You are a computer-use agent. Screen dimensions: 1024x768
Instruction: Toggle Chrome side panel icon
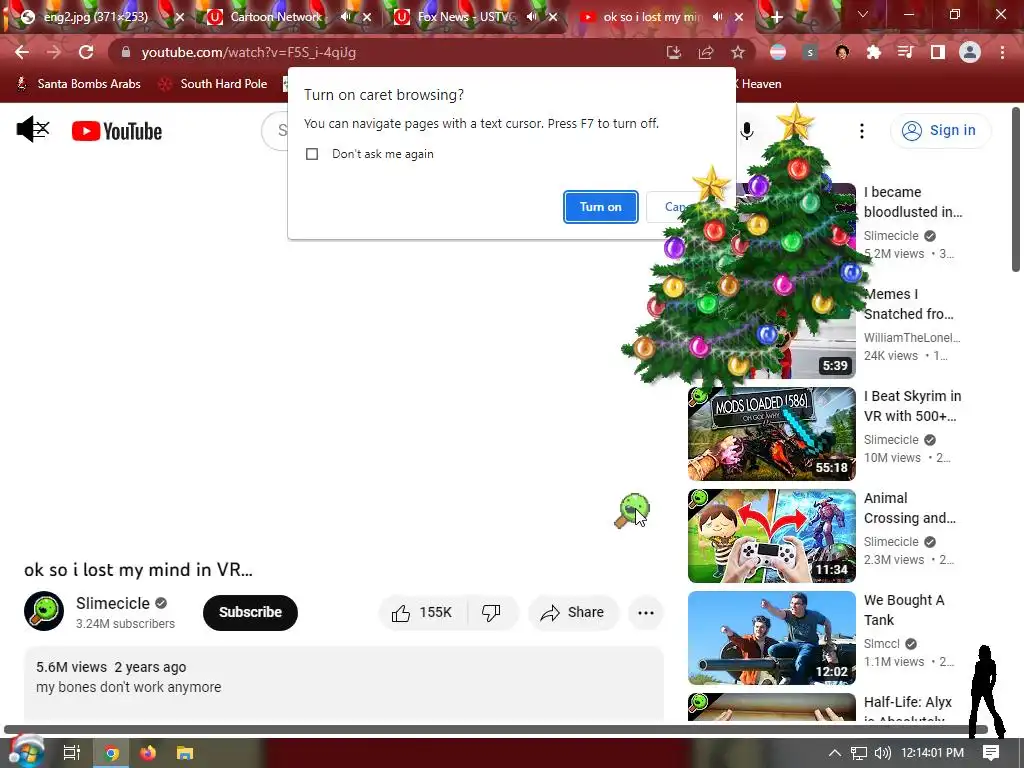coord(937,52)
